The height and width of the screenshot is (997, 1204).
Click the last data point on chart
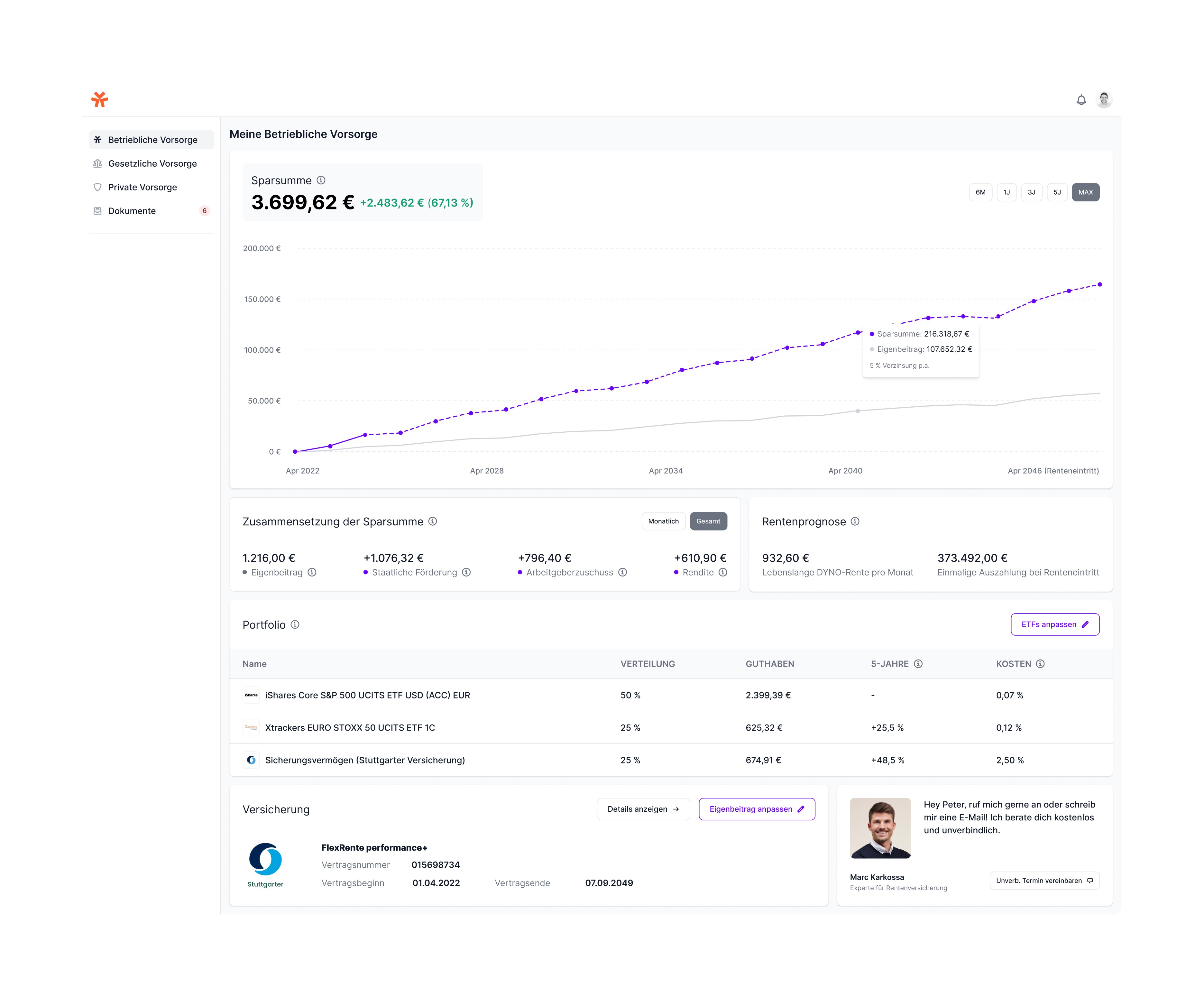click(x=1099, y=284)
